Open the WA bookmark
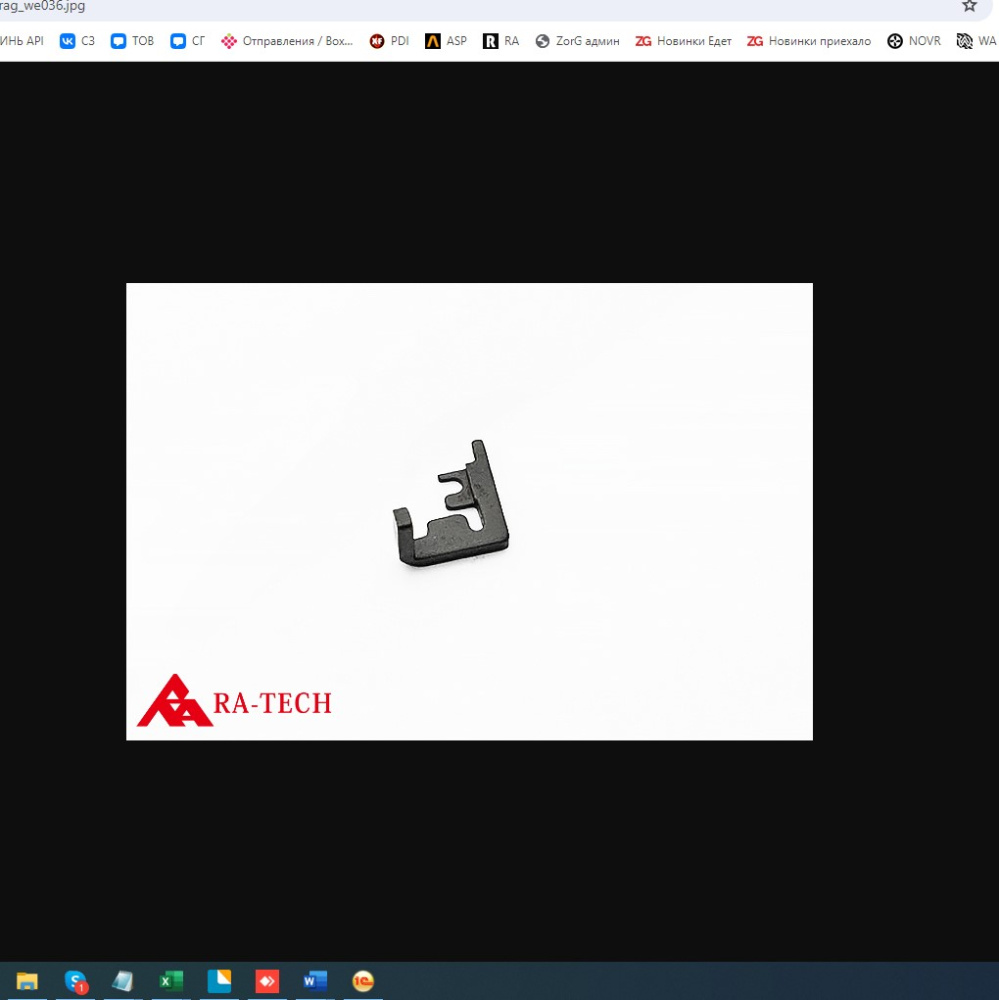The width and height of the screenshot is (999, 1000). (977, 41)
